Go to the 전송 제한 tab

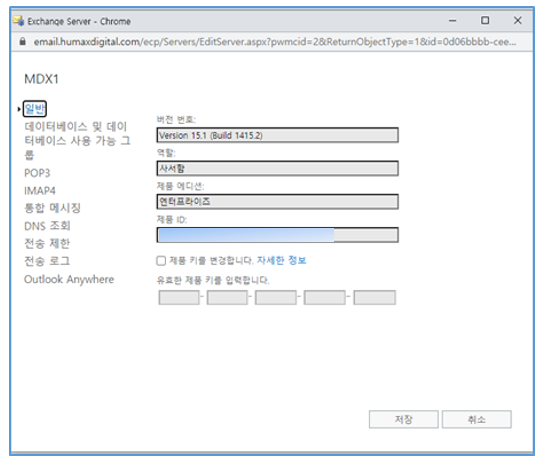tap(47, 244)
